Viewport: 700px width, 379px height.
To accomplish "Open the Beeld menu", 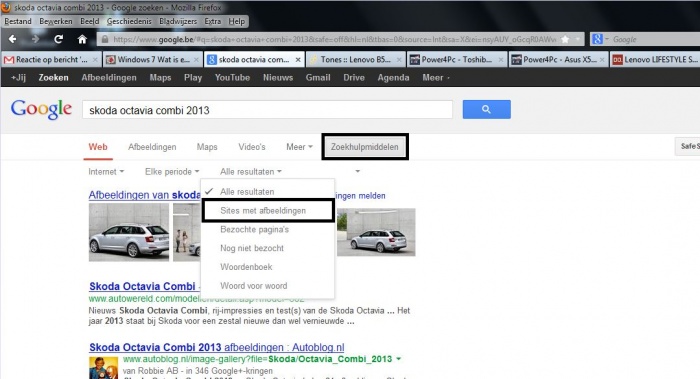I will 90,21.
